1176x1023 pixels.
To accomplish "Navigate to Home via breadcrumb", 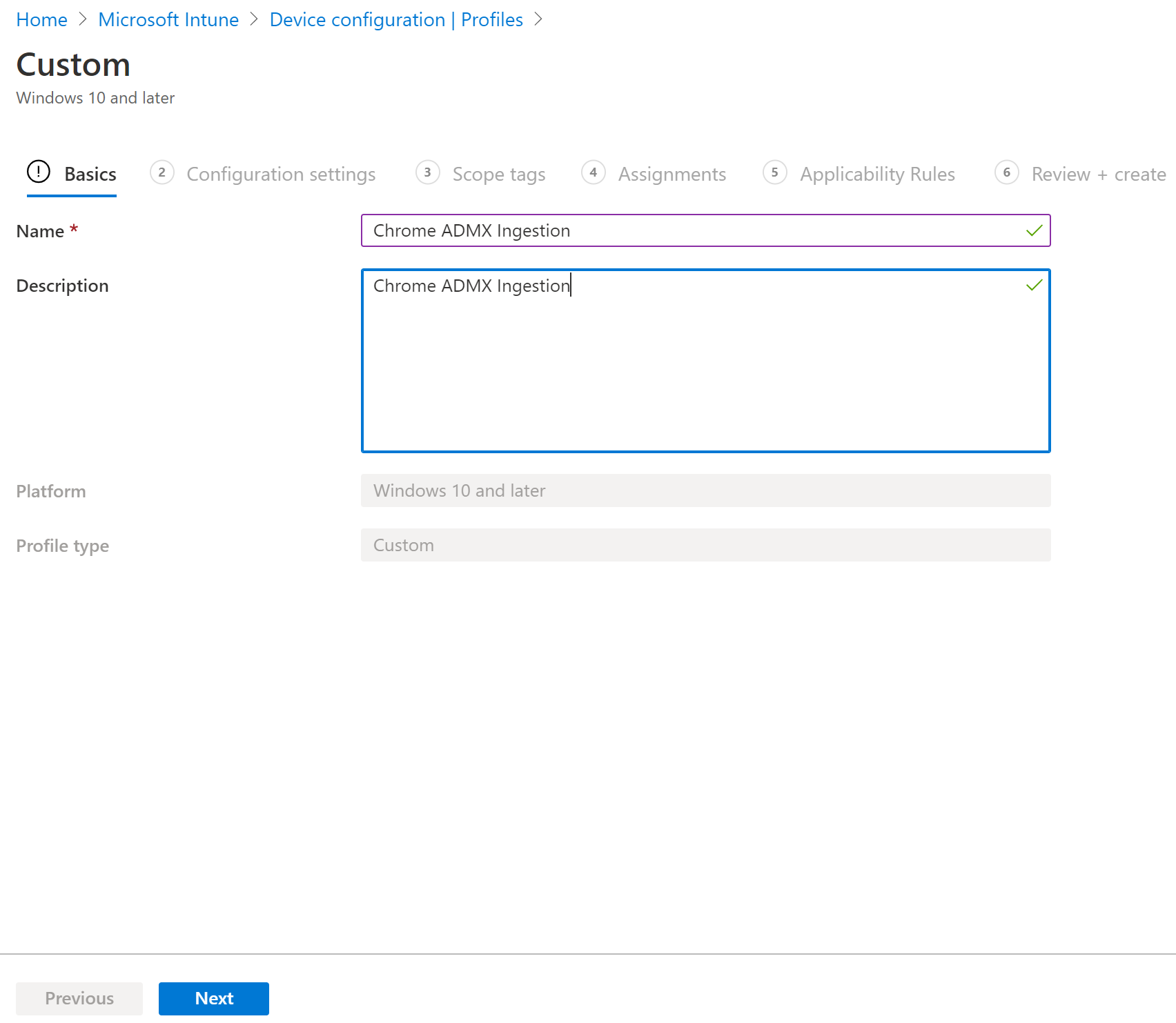I will click(41, 19).
